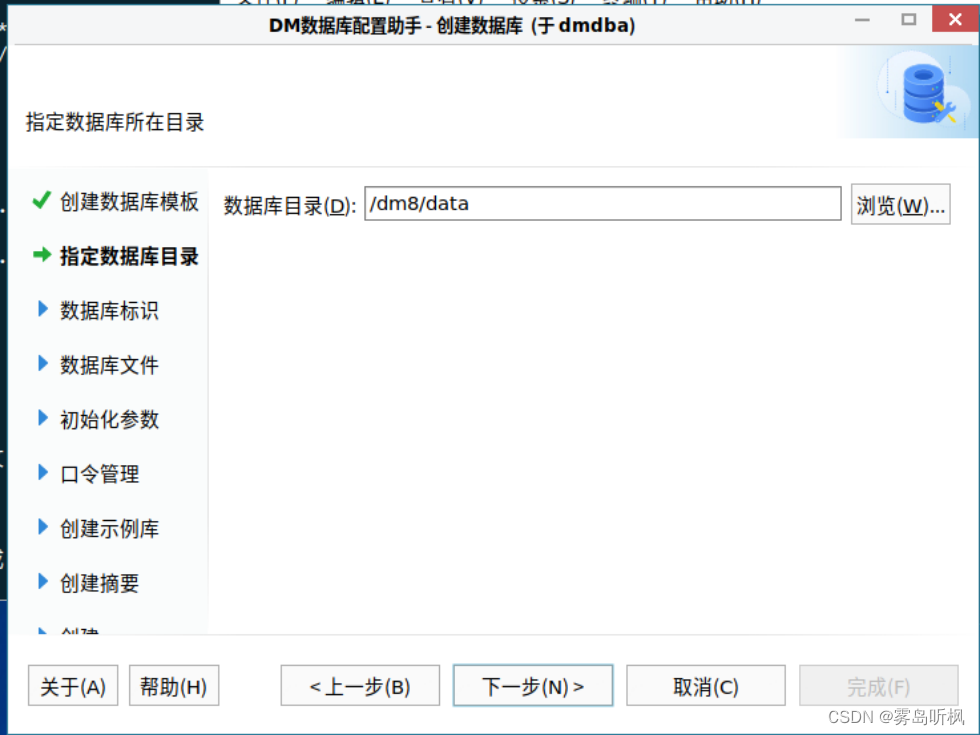This screenshot has width=980, height=735.
Task: Open the 初始化参数 step
Action: pyautogui.click(x=109, y=419)
